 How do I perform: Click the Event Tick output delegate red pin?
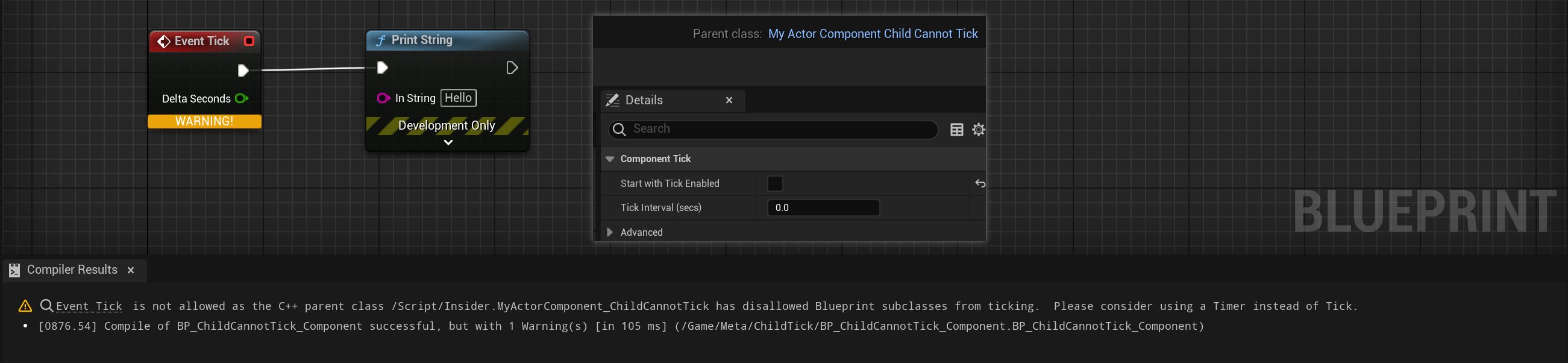tap(249, 41)
